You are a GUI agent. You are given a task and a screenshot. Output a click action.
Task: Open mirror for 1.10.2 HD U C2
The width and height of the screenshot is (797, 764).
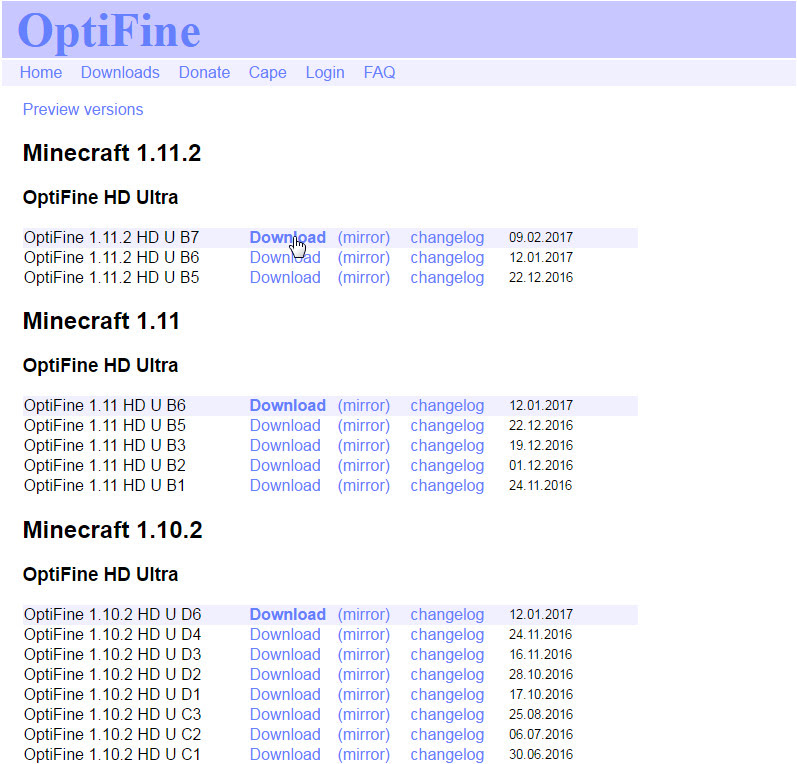click(364, 735)
